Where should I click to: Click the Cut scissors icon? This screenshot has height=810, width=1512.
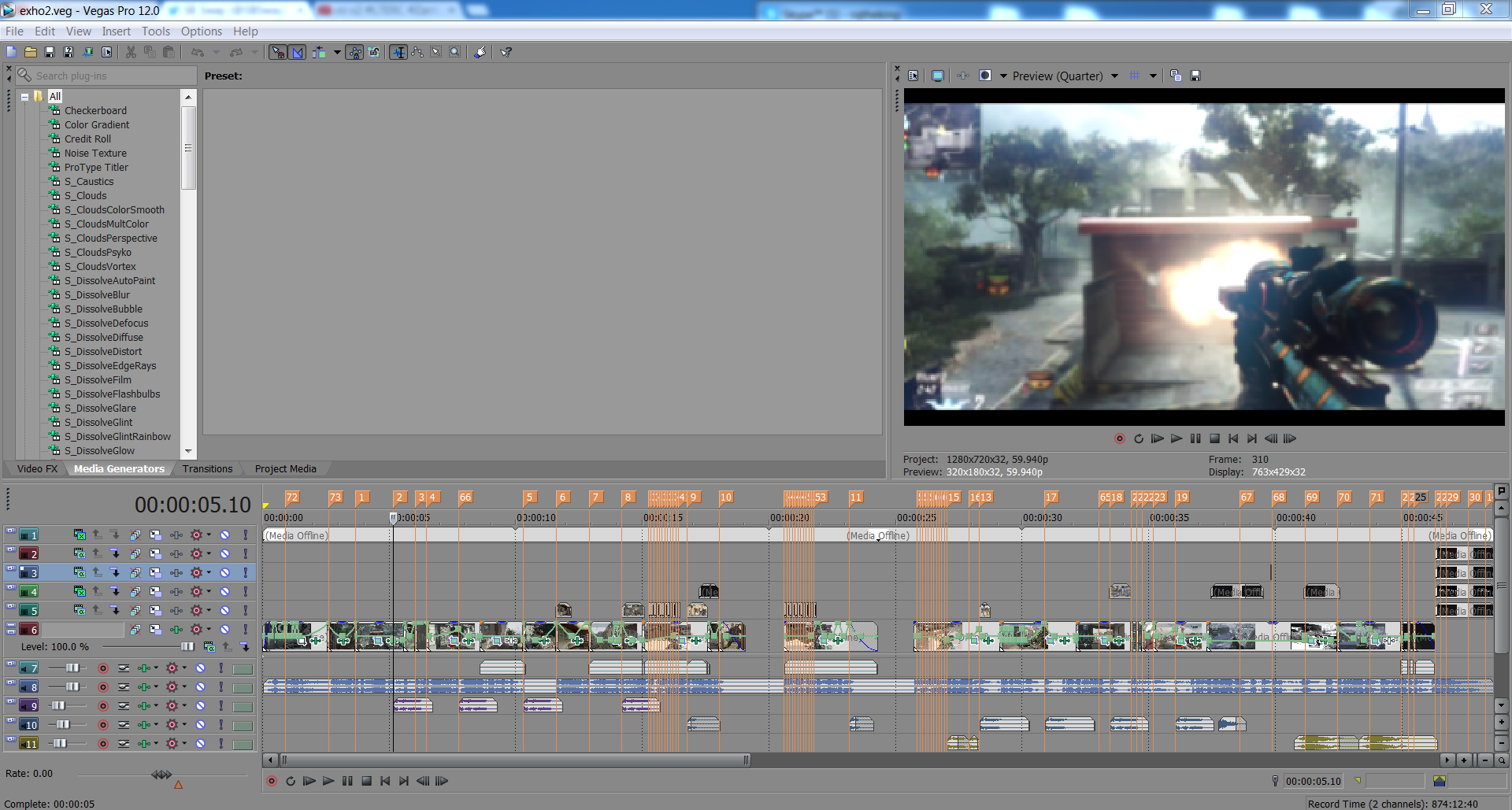[x=131, y=52]
